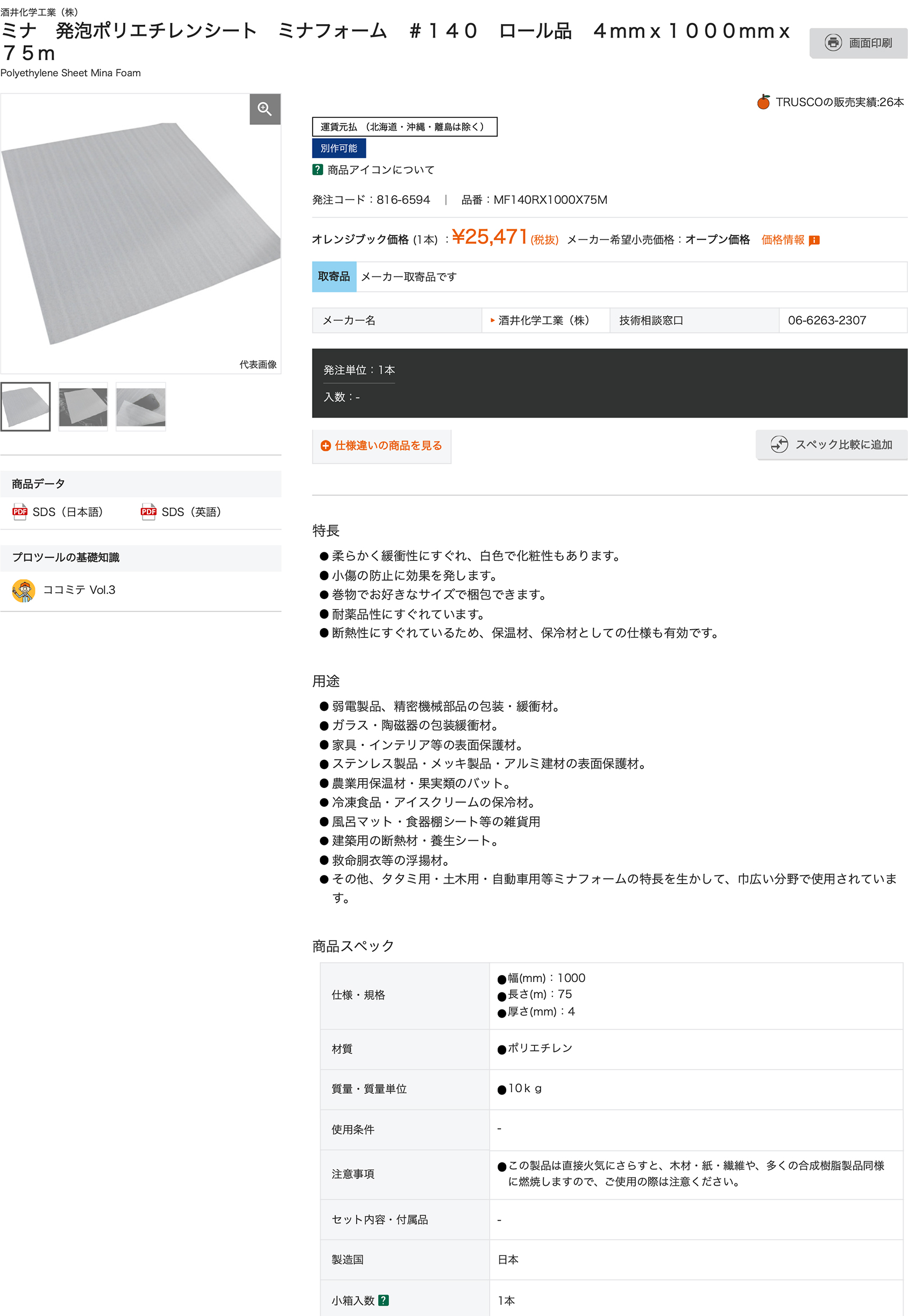The height and width of the screenshot is (1316, 908).
Task: Click the green question icon beside 商品アイコンについて
Action: coord(317,169)
